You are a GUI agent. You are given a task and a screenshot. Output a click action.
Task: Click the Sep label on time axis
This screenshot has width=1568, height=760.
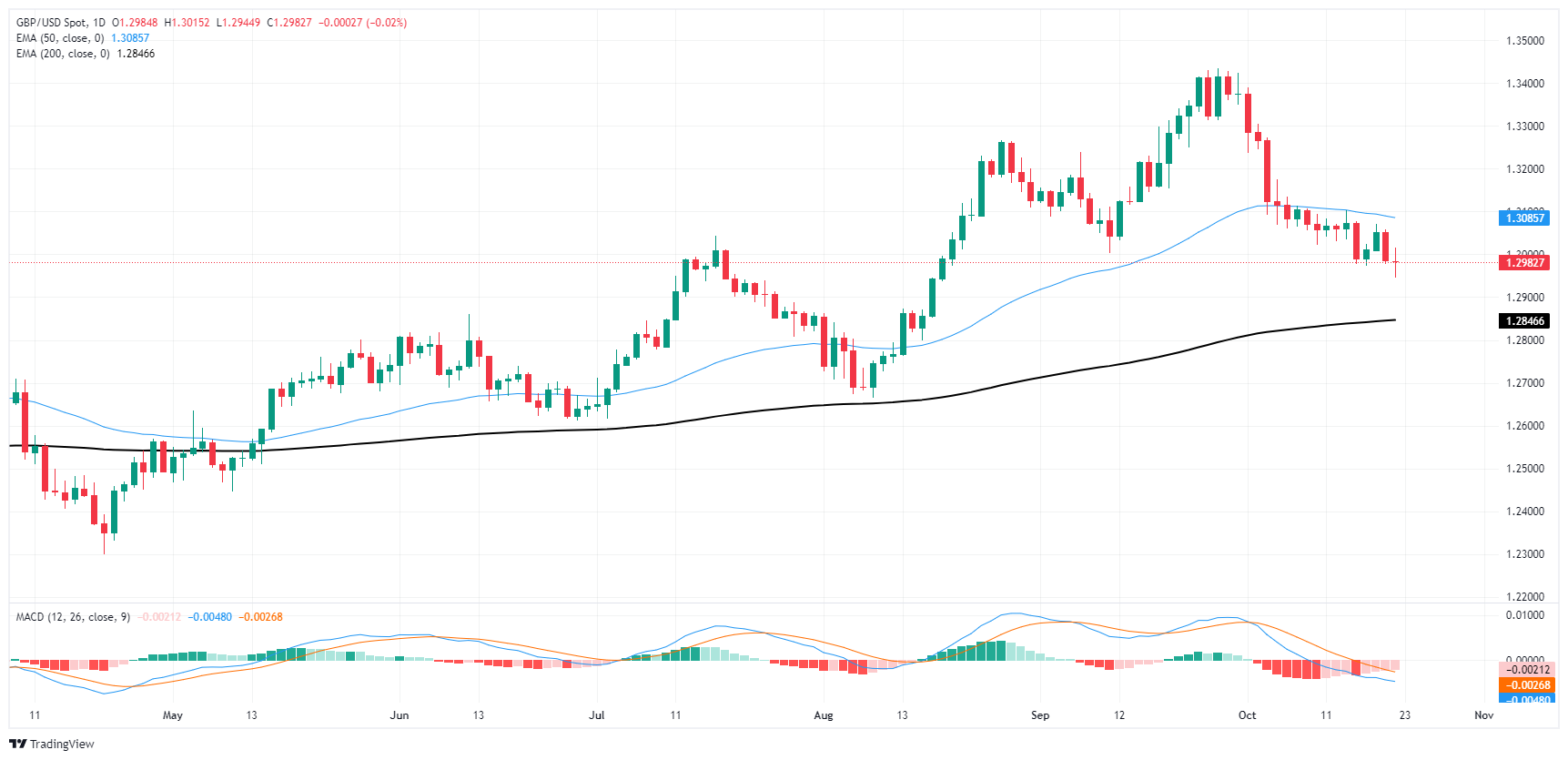pyautogui.click(x=1039, y=715)
